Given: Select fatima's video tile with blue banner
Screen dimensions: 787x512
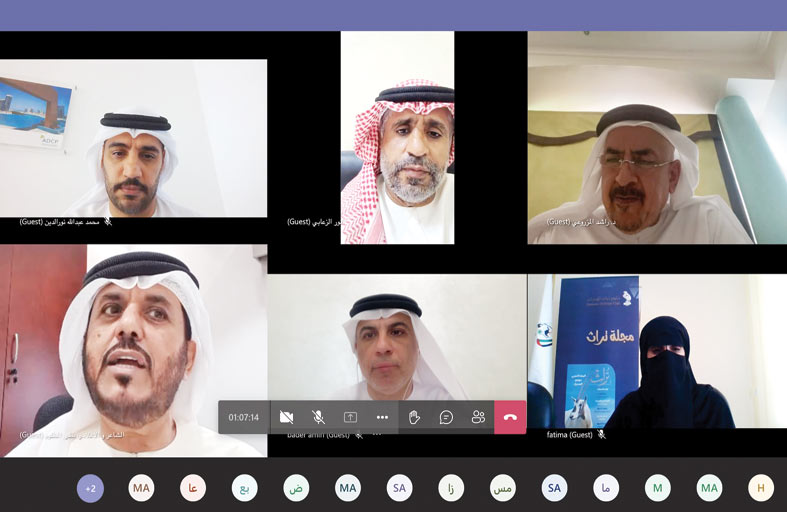Looking at the screenshot, I should coord(657,351).
